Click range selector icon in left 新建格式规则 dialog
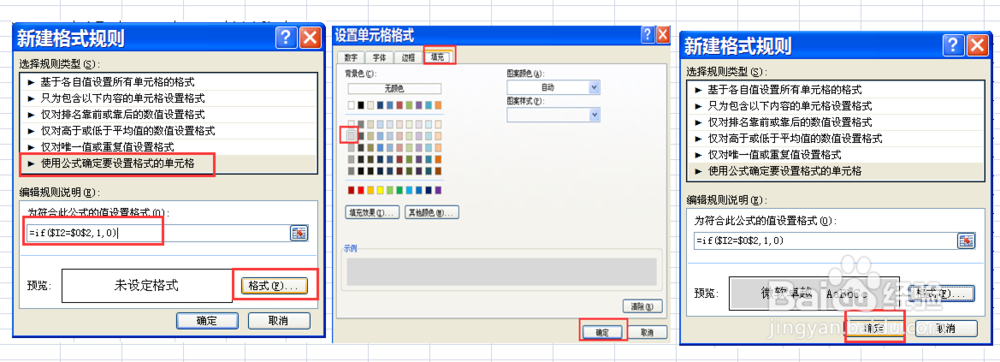This screenshot has height=362, width=1000. click(298, 233)
